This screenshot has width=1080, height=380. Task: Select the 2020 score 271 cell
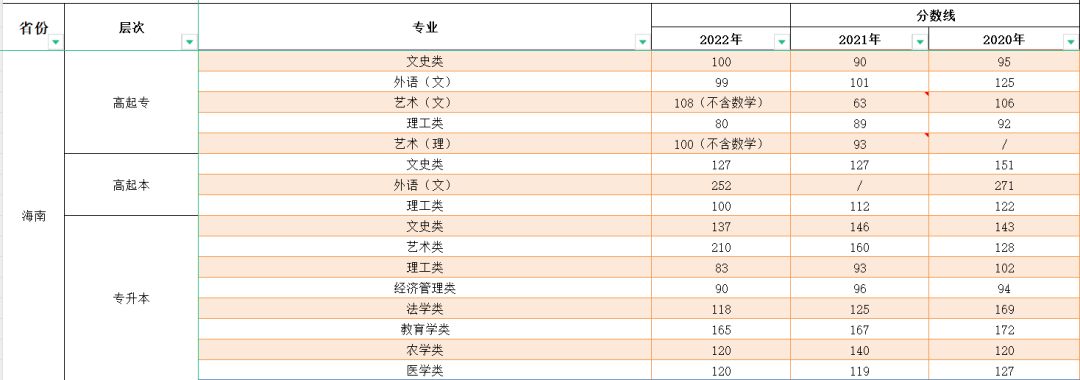click(x=1004, y=185)
